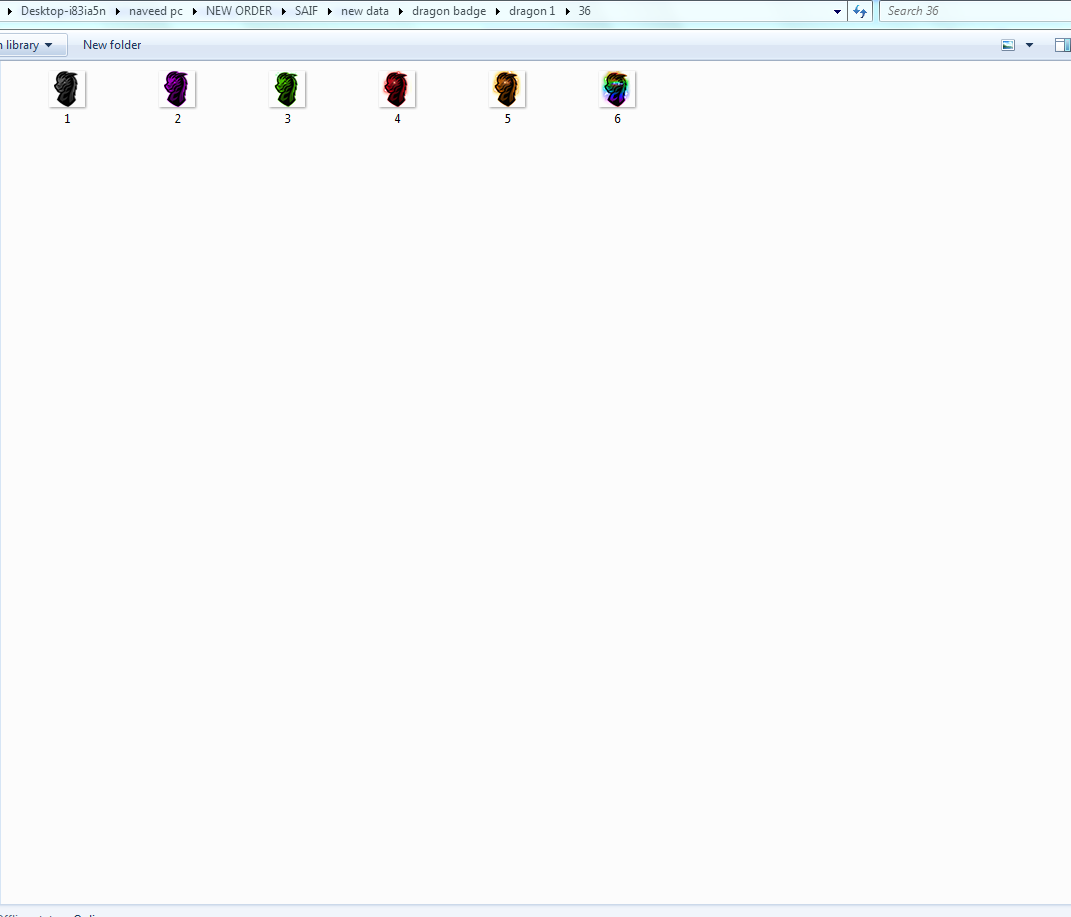The width and height of the screenshot is (1071, 917).
Task: Expand the arrow after dragon badge
Action: (498, 12)
